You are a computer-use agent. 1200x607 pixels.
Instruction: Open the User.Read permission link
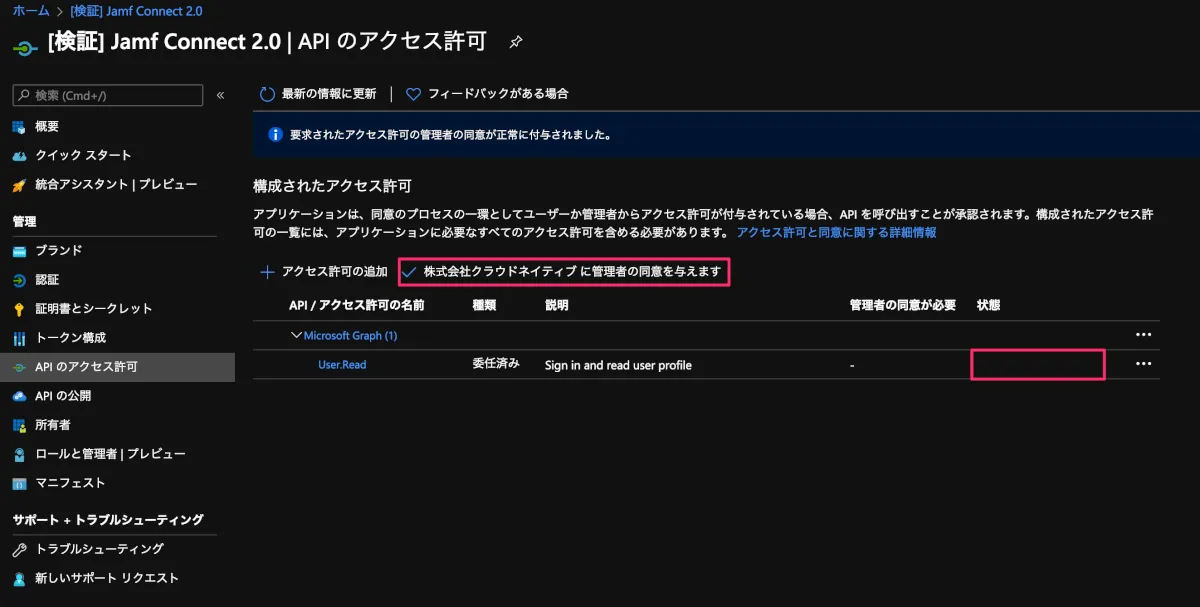pyautogui.click(x=342, y=365)
